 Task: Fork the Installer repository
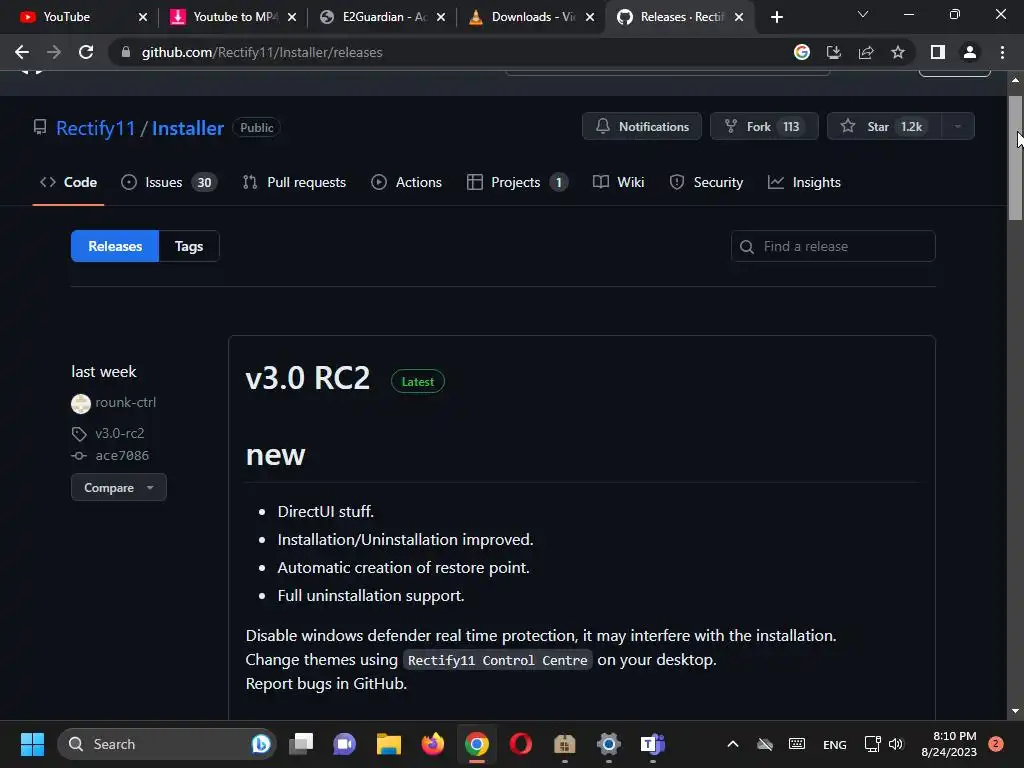[x=764, y=127]
